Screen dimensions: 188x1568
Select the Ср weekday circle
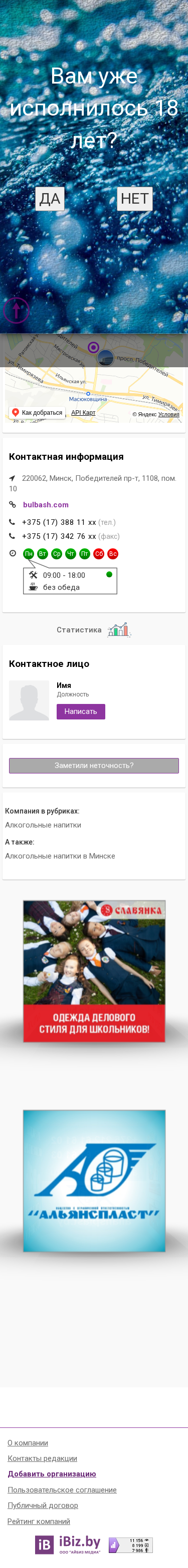[57, 554]
